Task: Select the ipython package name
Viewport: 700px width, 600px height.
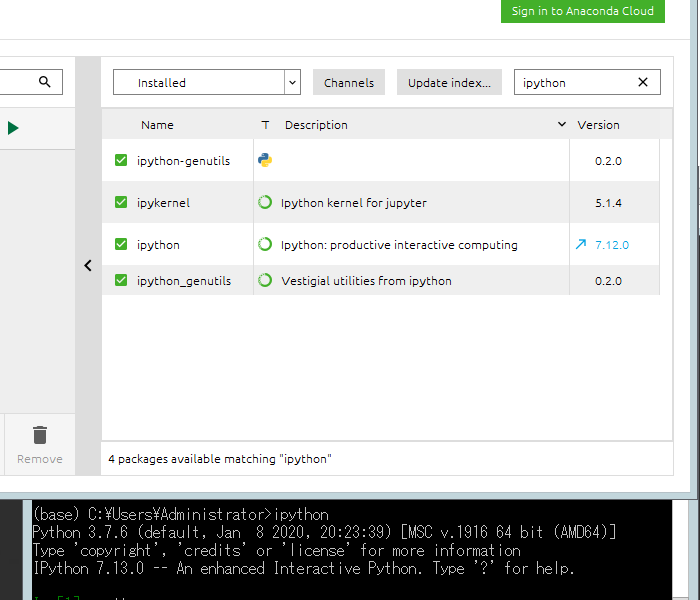Action: pos(158,245)
